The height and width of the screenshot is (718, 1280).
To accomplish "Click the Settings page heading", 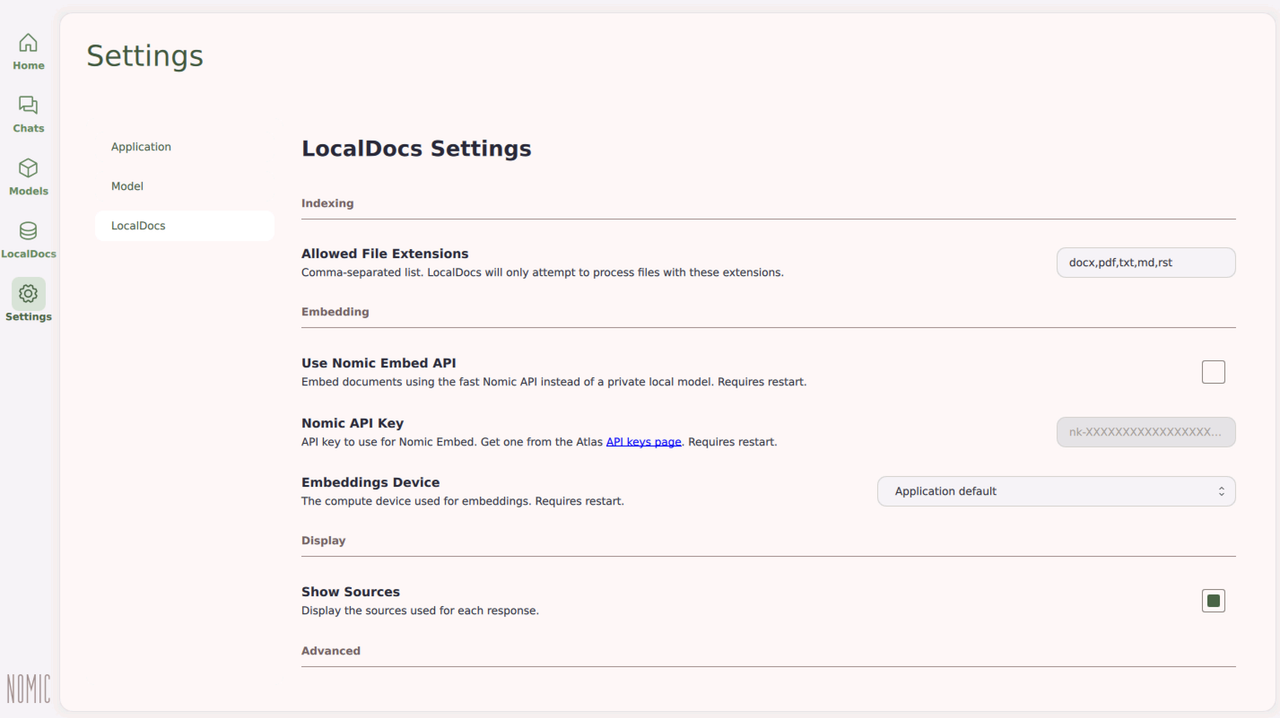I will coord(145,57).
